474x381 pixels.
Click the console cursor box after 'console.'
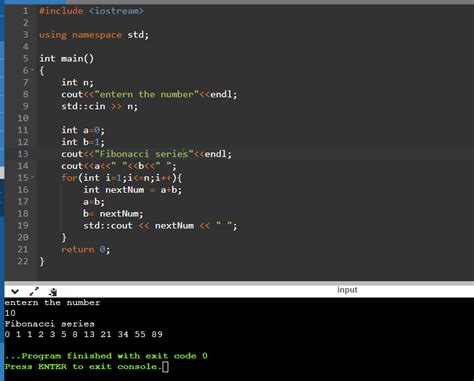[x=165, y=367]
